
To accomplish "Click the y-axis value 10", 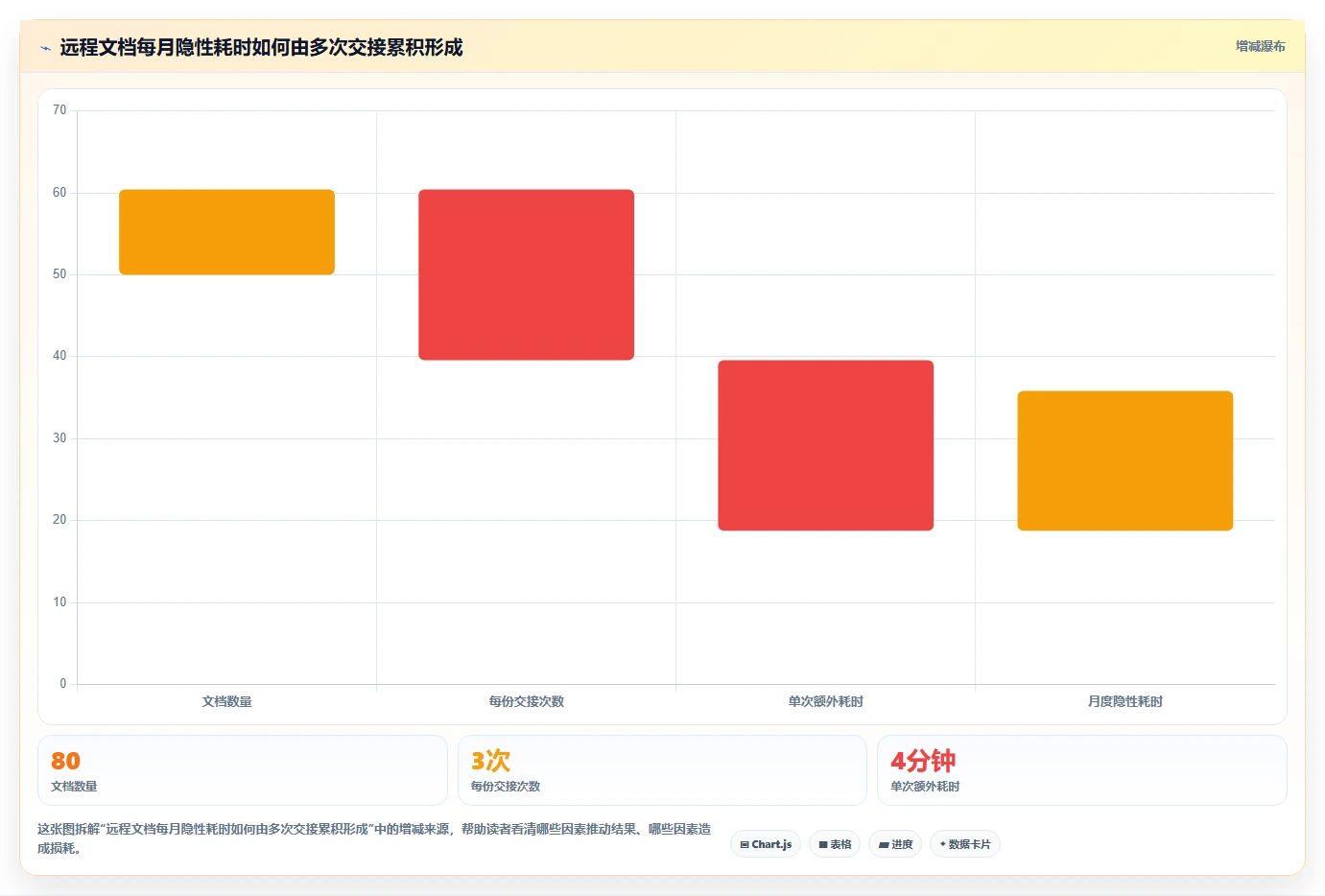I will pos(59,602).
